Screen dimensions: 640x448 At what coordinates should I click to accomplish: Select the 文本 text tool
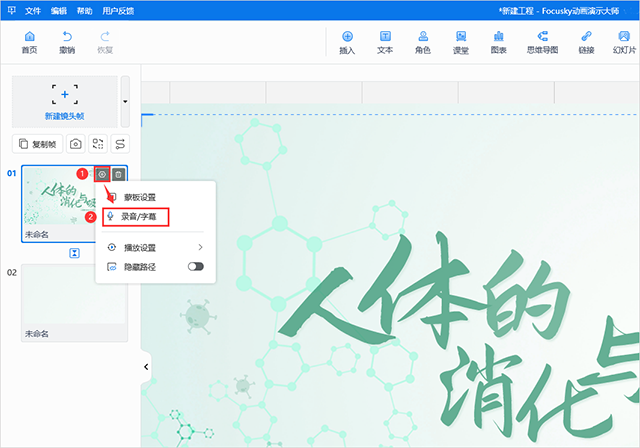coord(385,43)
